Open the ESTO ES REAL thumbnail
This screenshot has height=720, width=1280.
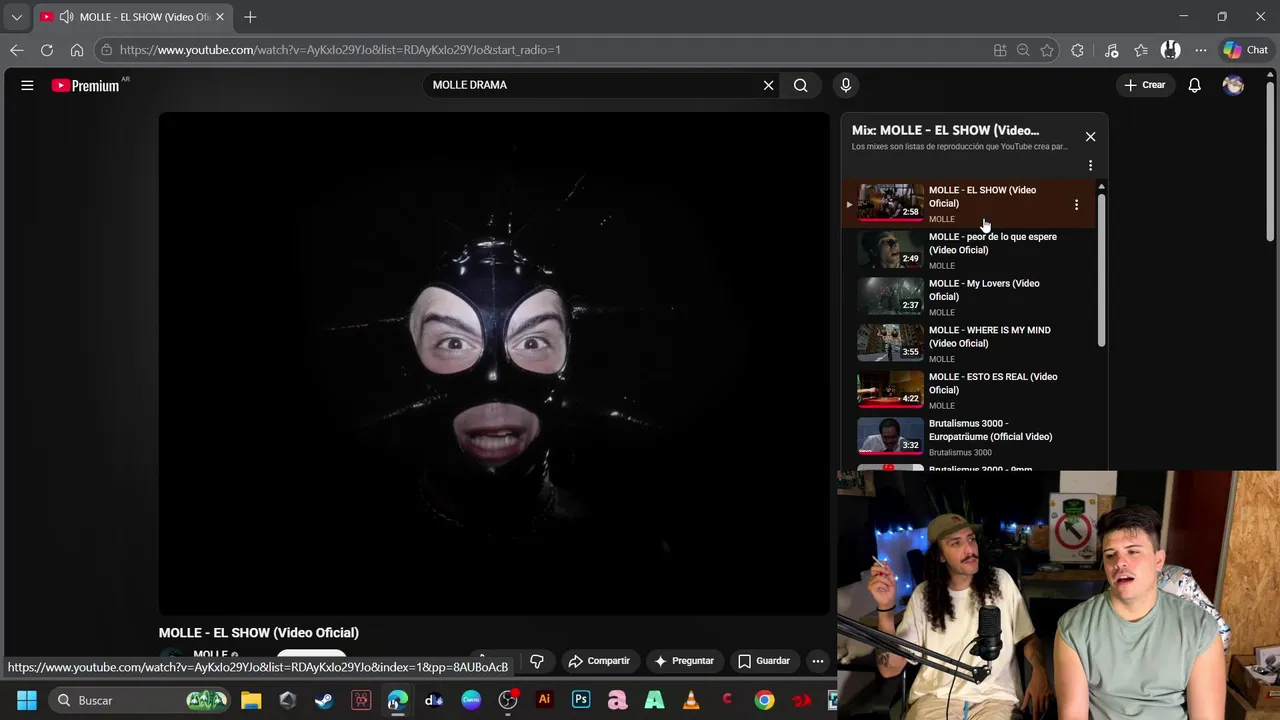890,389
